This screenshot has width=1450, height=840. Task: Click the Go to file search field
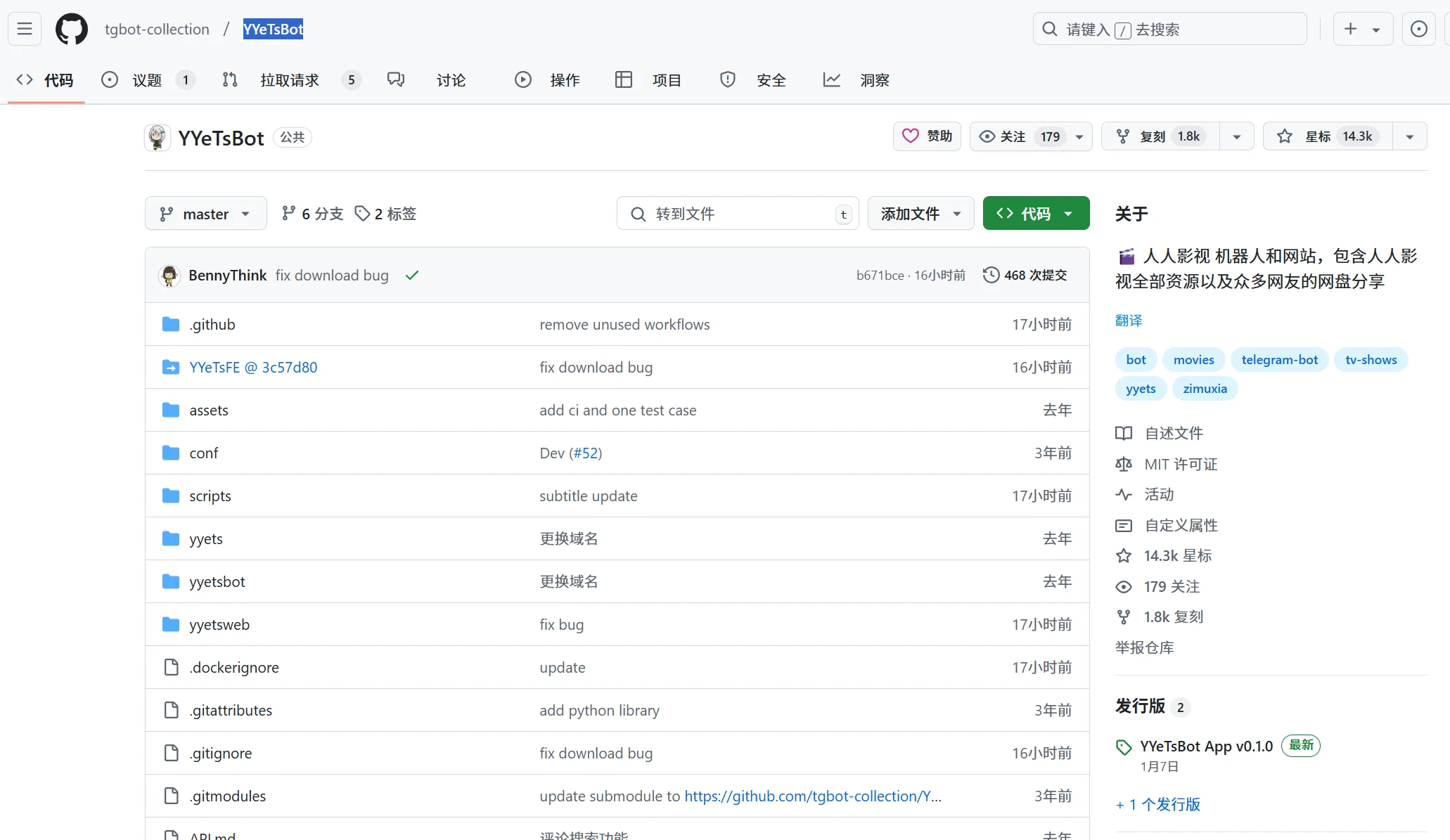pyautogui.click(x=737, y=214)
